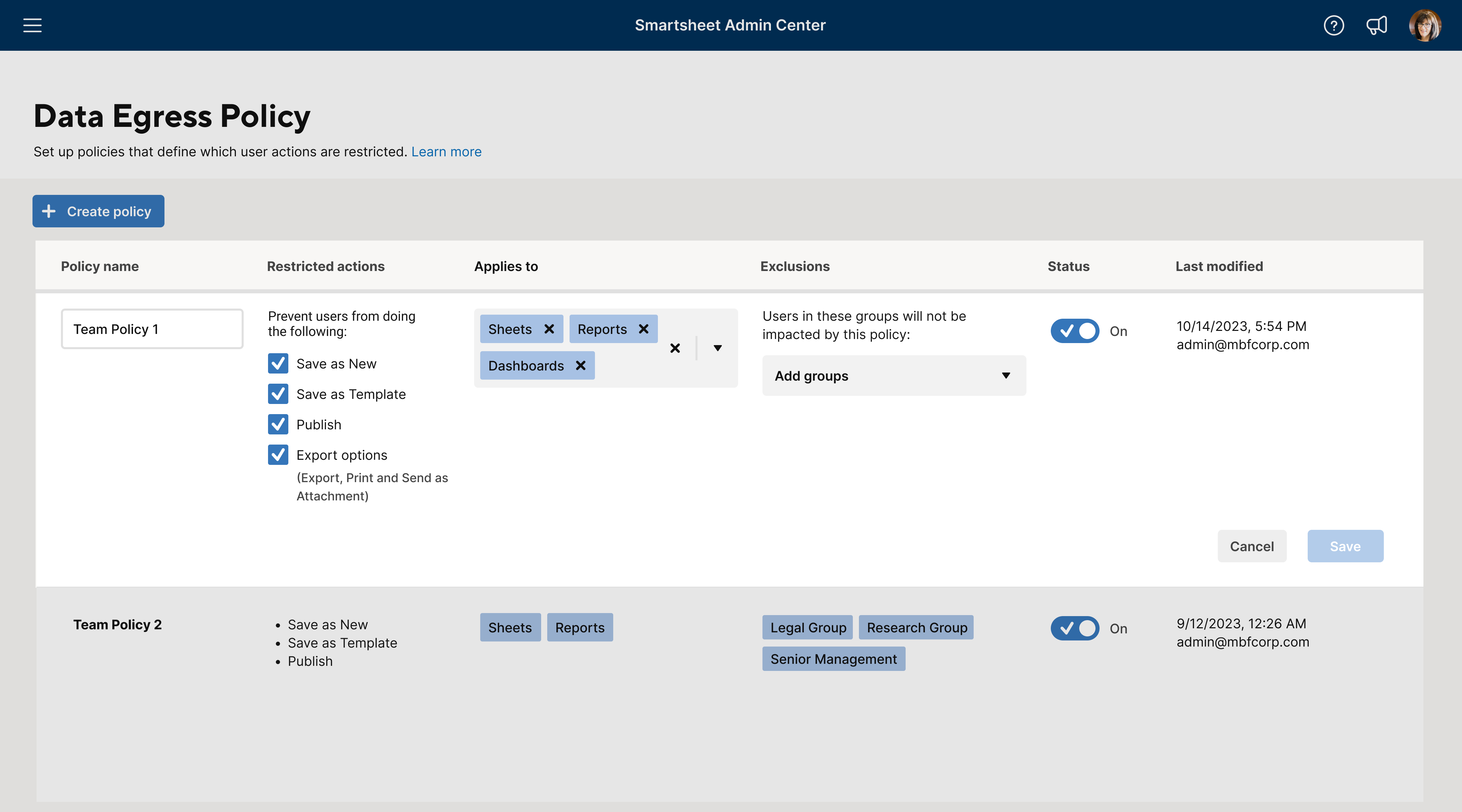This screenshot has height=812, width=1462.
Task: Open the navigation hamburger menu
Action: tap(32, 25)
